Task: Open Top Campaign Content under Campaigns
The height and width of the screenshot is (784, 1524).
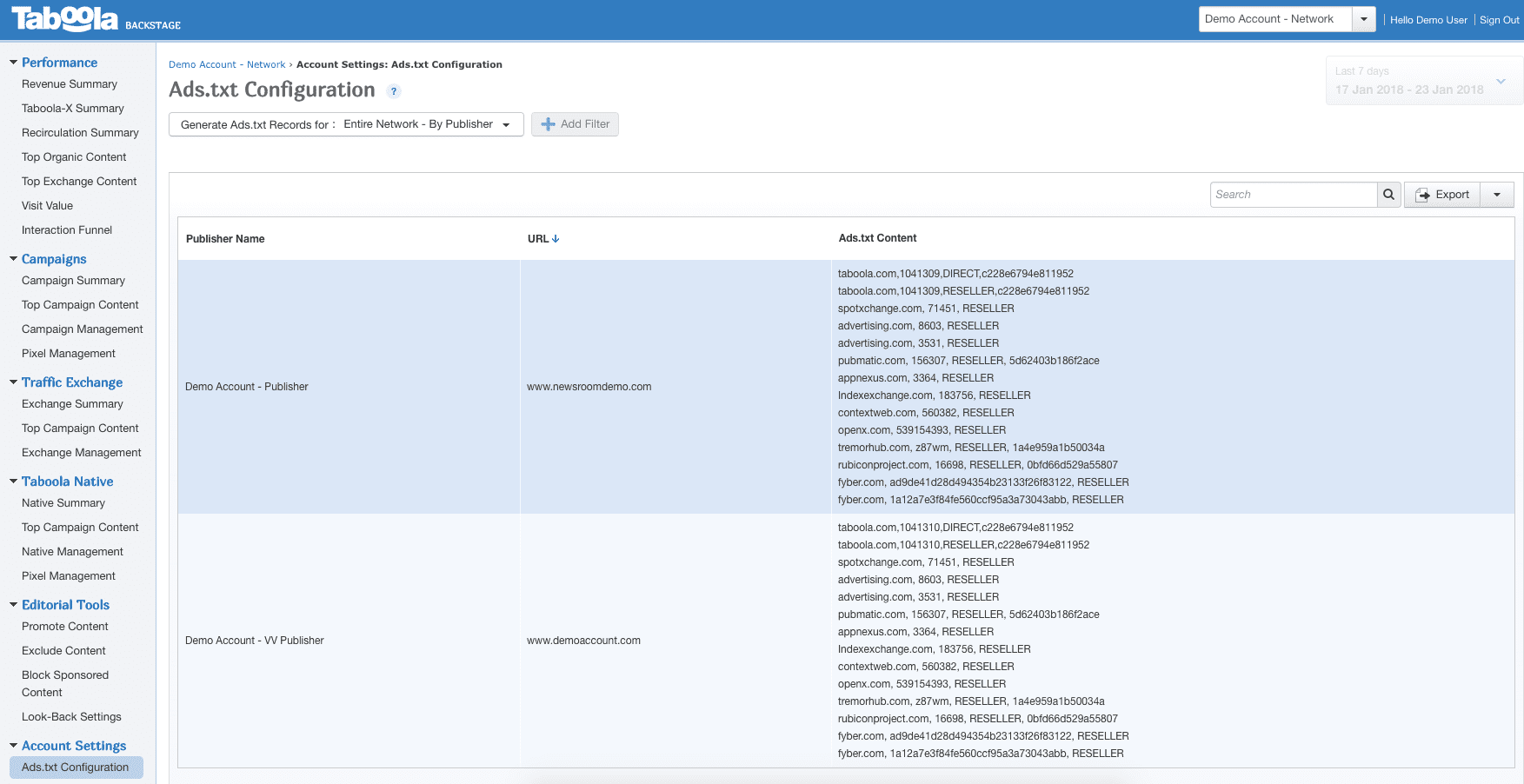Action: 80,305
